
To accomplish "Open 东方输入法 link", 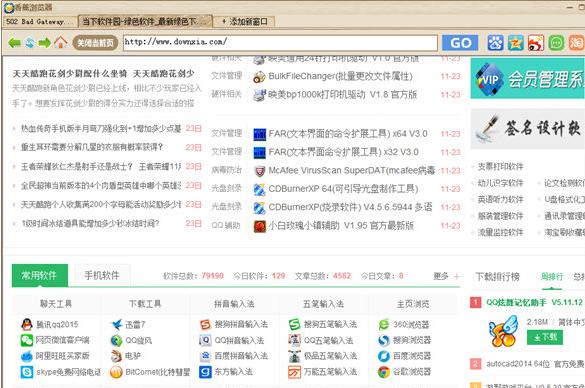I will [233, 372].
